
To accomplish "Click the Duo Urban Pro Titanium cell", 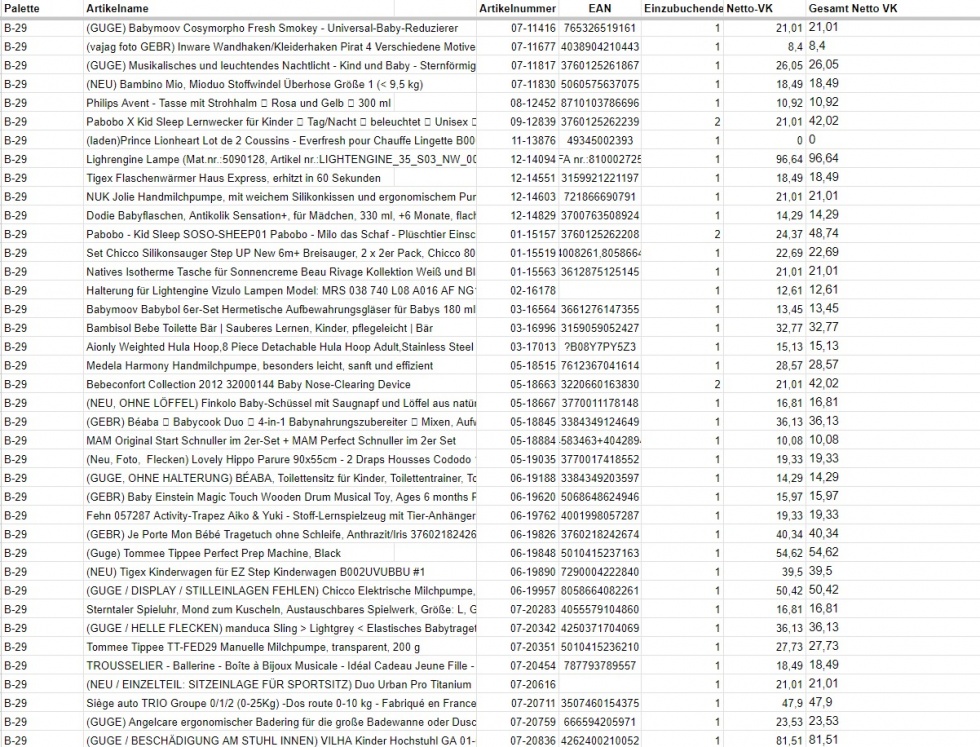I will [x=279, y=684].
